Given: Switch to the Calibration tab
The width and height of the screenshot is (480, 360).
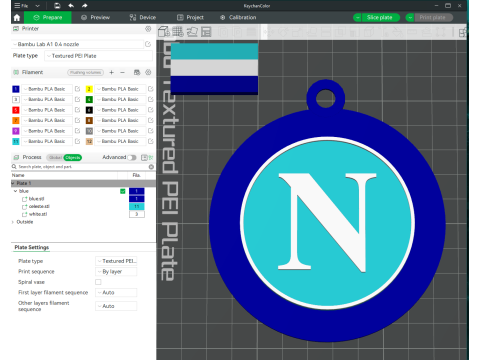Looking at the screenshot, I should point(238,17).
